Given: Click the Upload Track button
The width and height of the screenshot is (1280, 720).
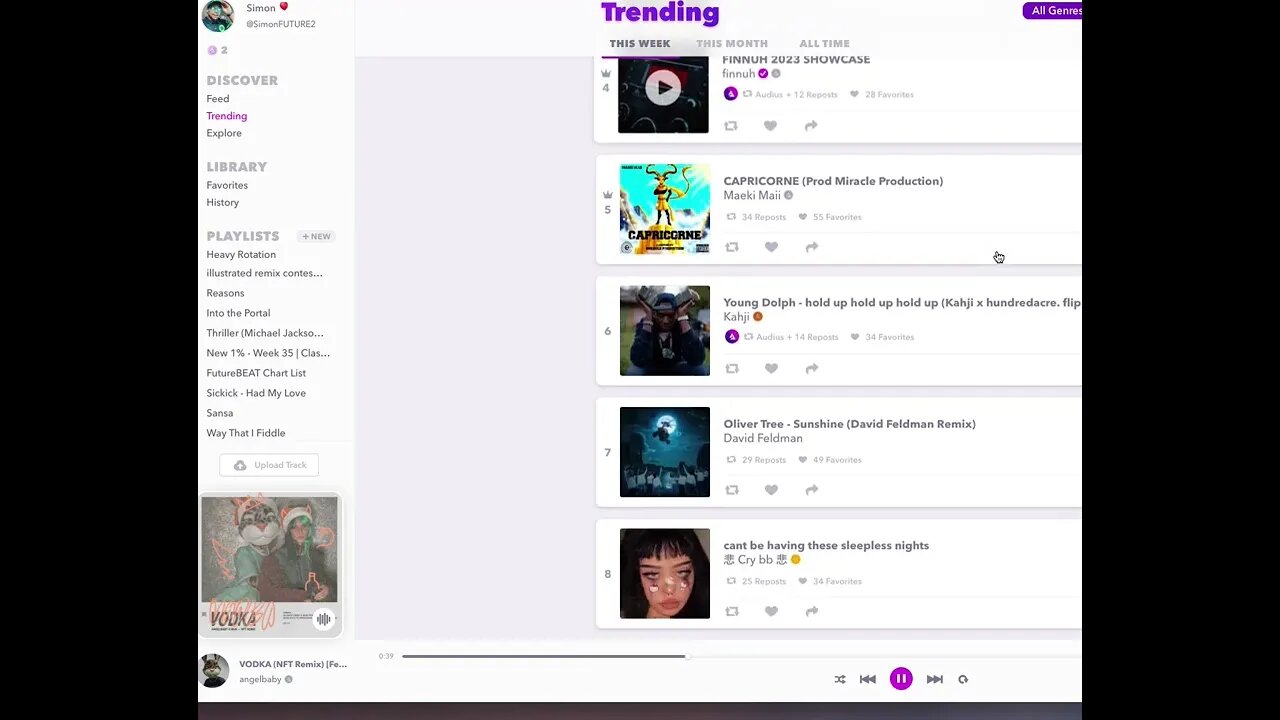Looking at the screenshot, I should pyautogui.click(x=269, y=465).
